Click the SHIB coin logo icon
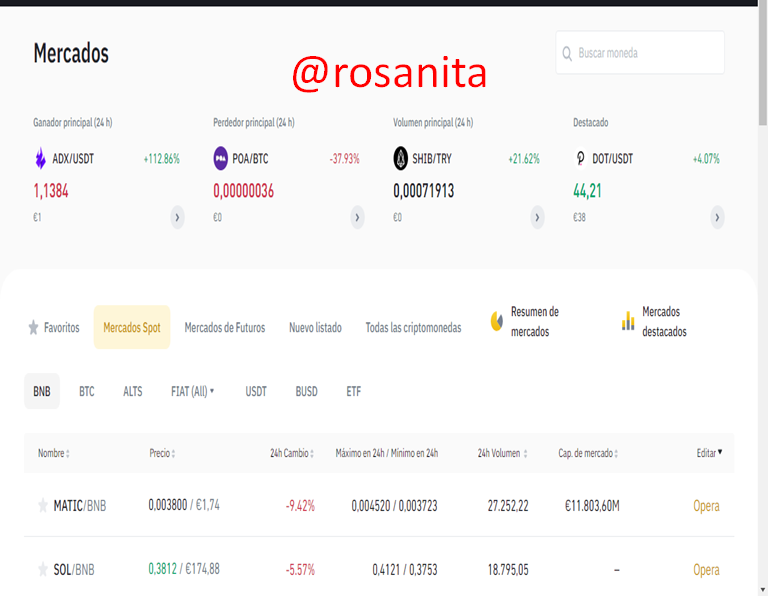Image resolution: width=768 pixels, height=596 pixels. 401,159
